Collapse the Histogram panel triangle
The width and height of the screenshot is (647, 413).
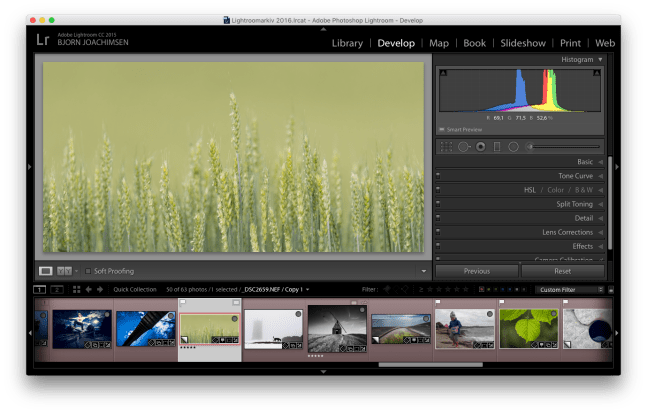point(600,59)
